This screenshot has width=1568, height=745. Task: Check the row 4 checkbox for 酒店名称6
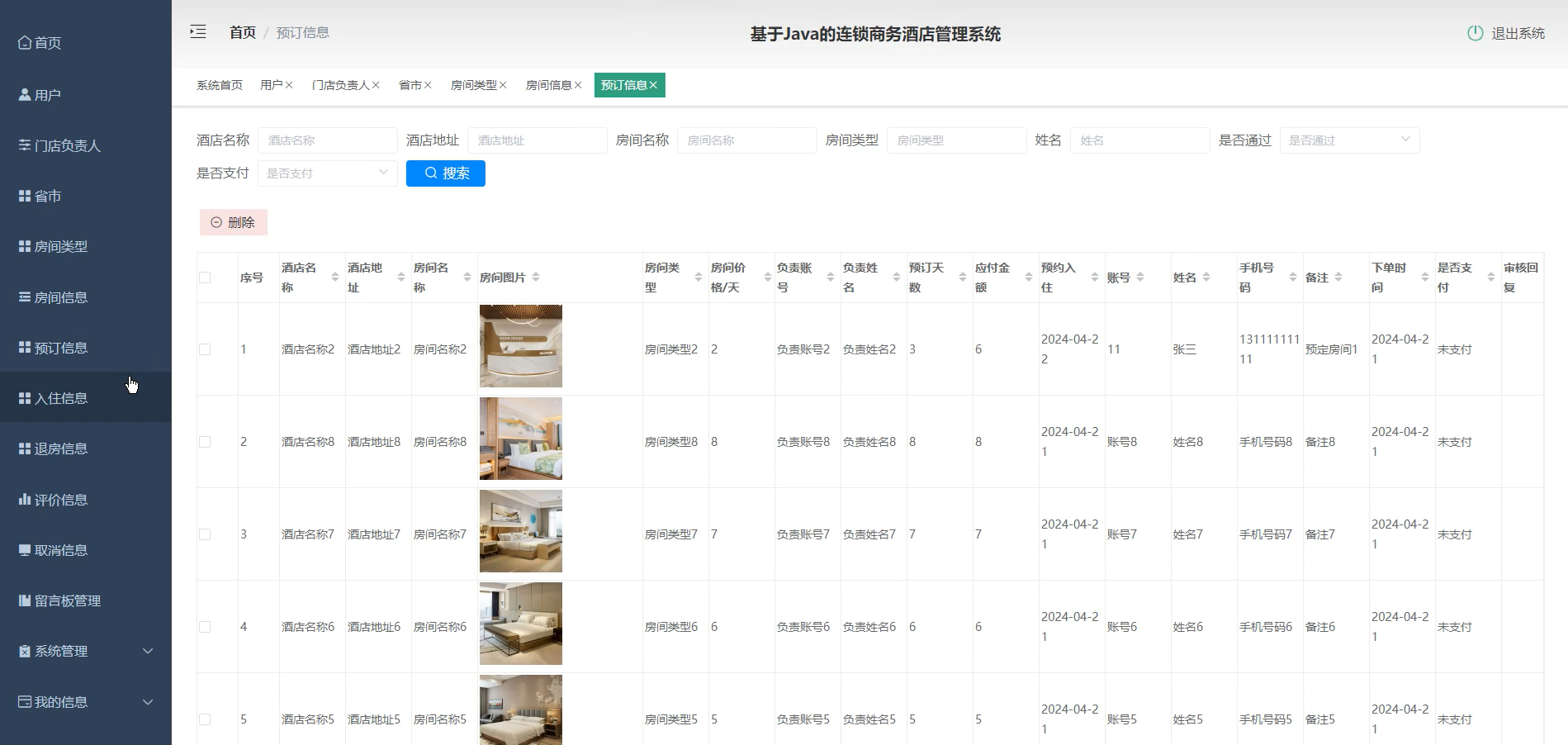click(205, 627)
